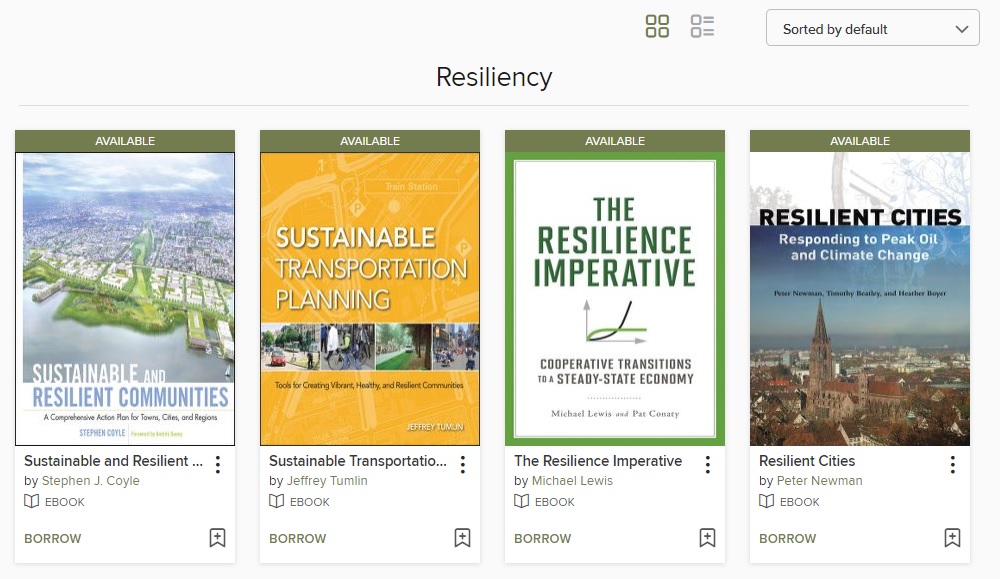Open the Resilient Cities title link
This screenshot has height=579, width=1000.
click(x=807, y=461)
